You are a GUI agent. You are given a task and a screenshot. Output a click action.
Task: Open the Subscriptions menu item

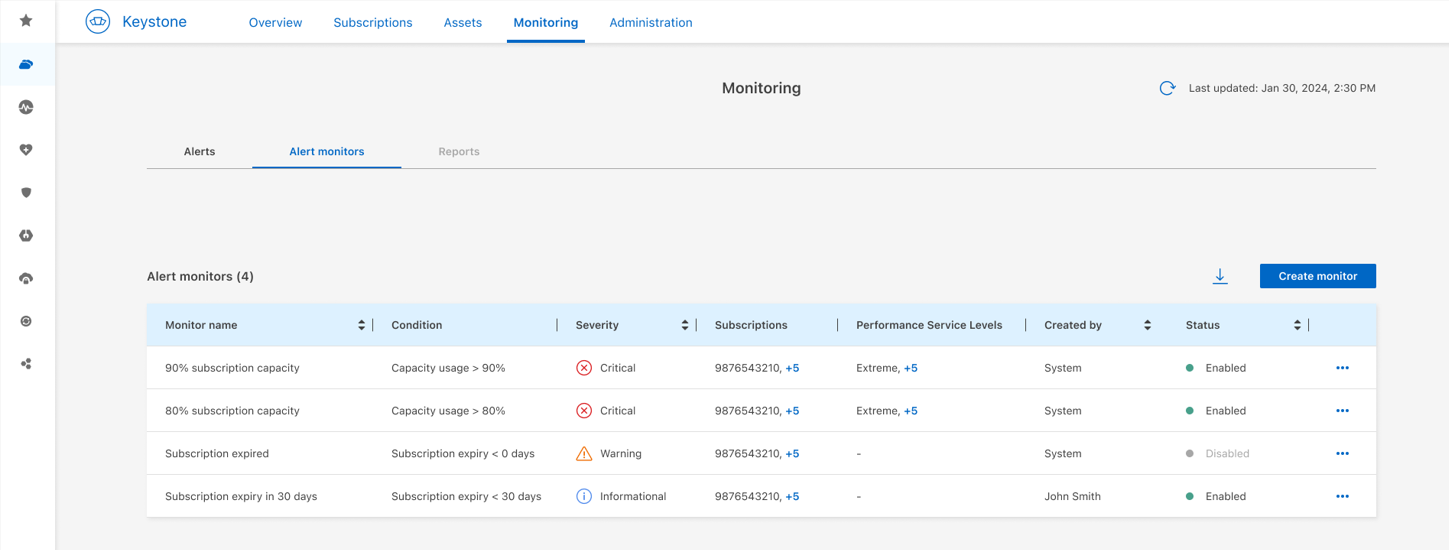point(372,22)
